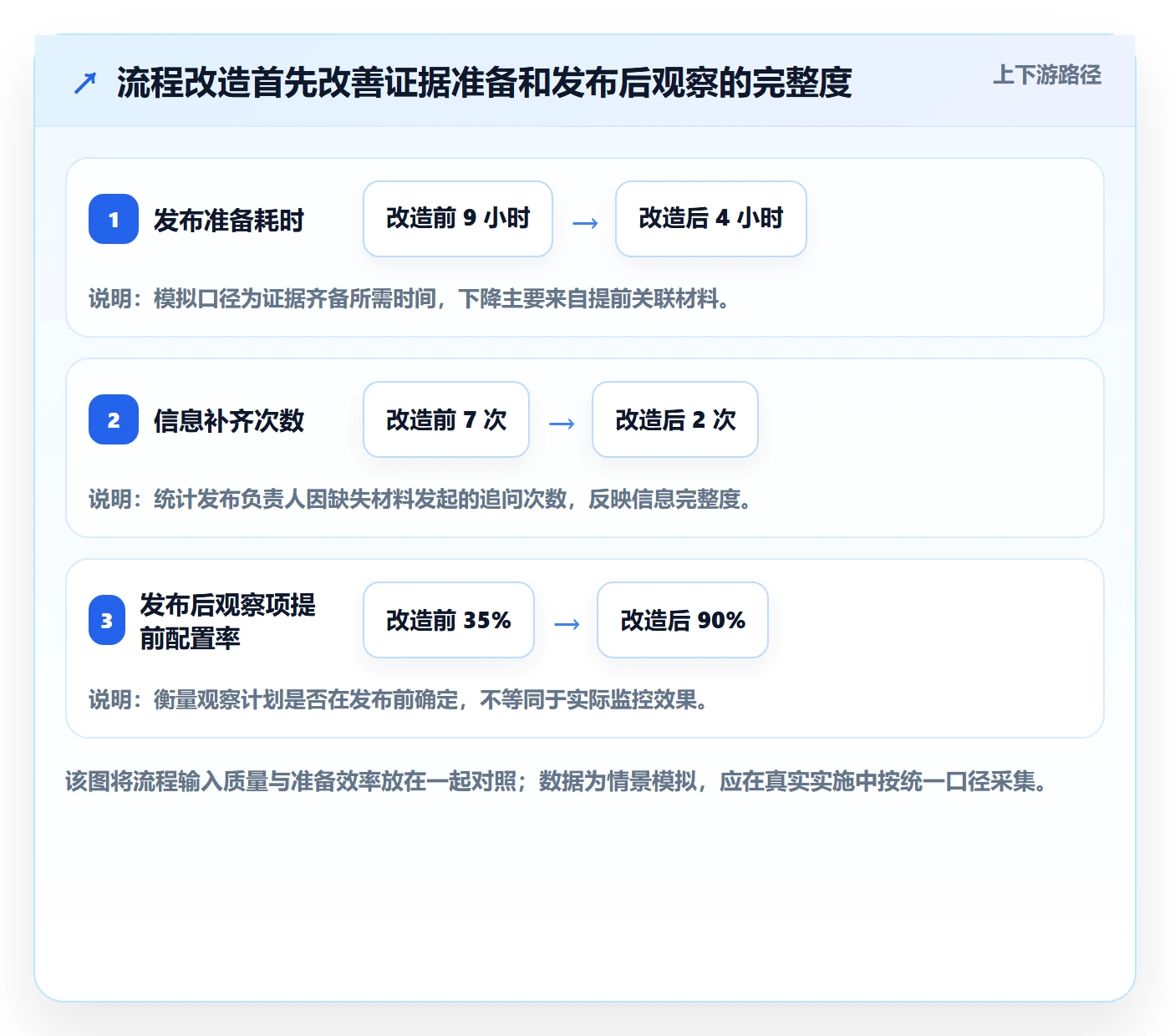Select the 改造前 35% pill
The image size is (1170, 1036).
449,620
